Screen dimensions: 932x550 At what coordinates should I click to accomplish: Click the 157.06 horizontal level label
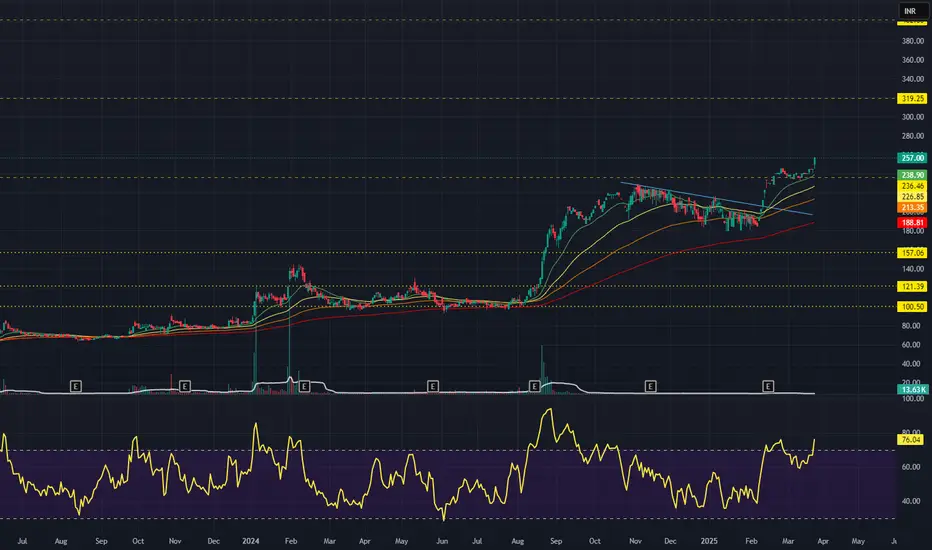912,253
